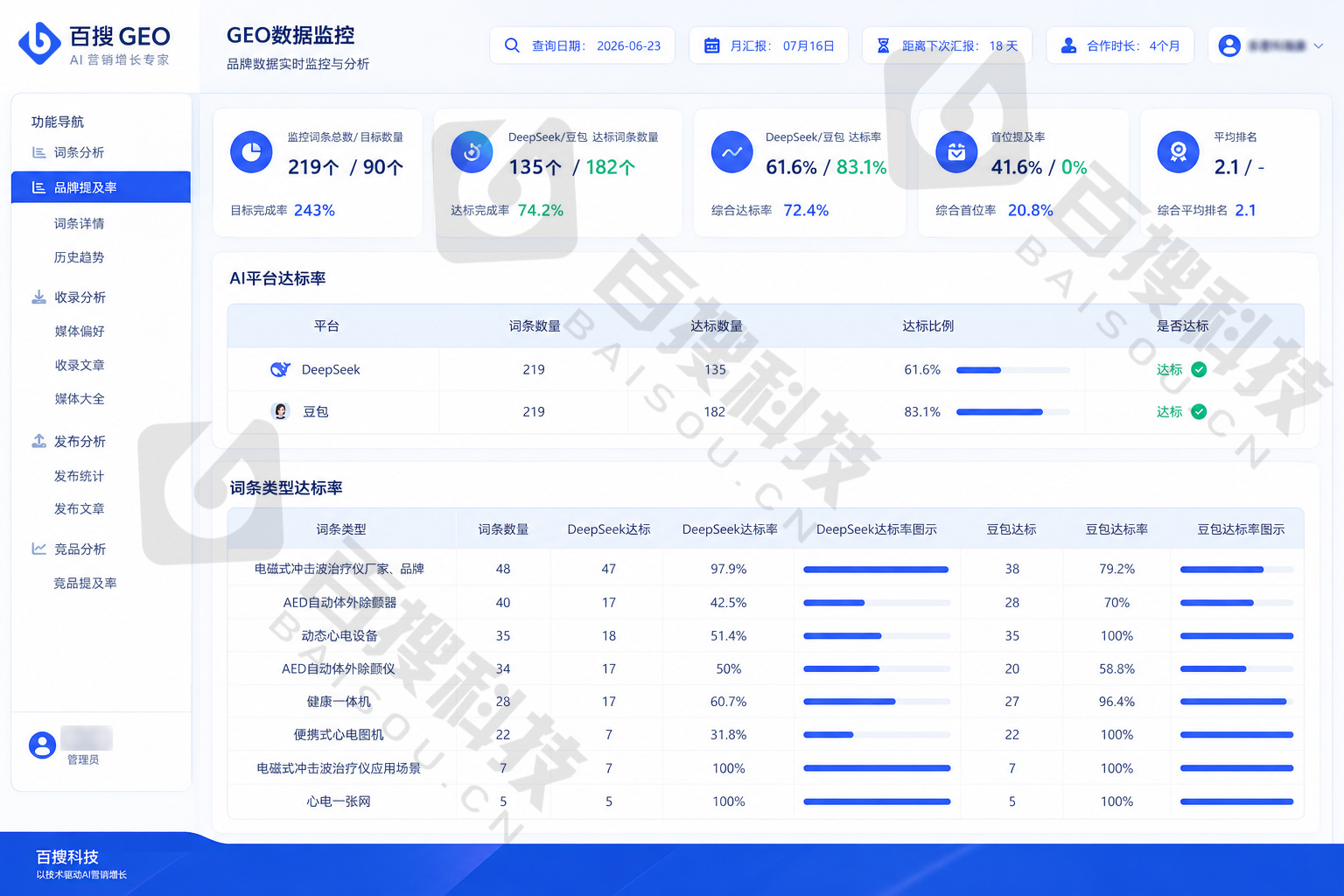The width and height of the screenshot is (1344, 896).
Task: Open the user account dropdown chevron
Action: [1318, 45]
